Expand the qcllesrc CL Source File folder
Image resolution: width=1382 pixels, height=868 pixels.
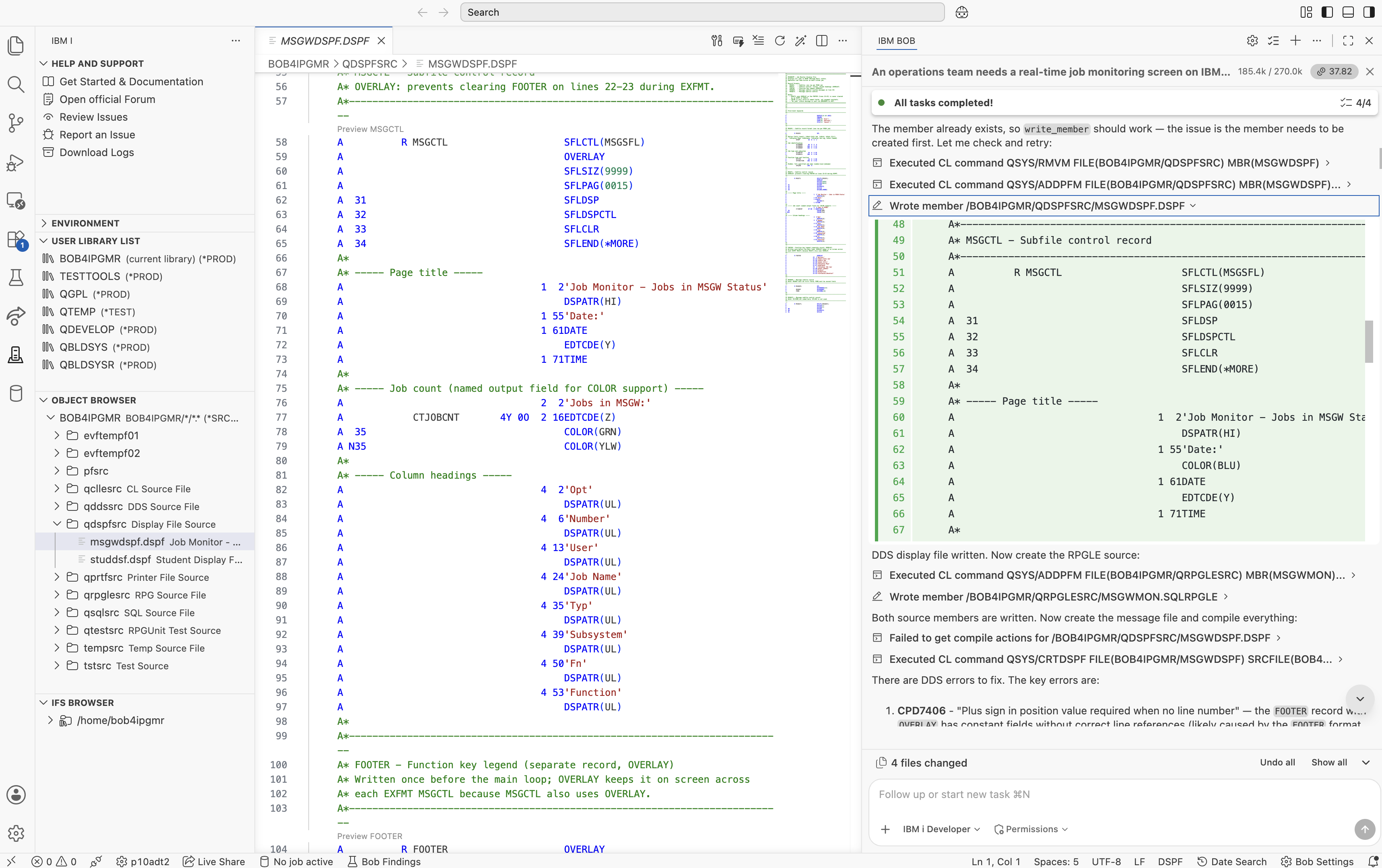click(144, 488)
